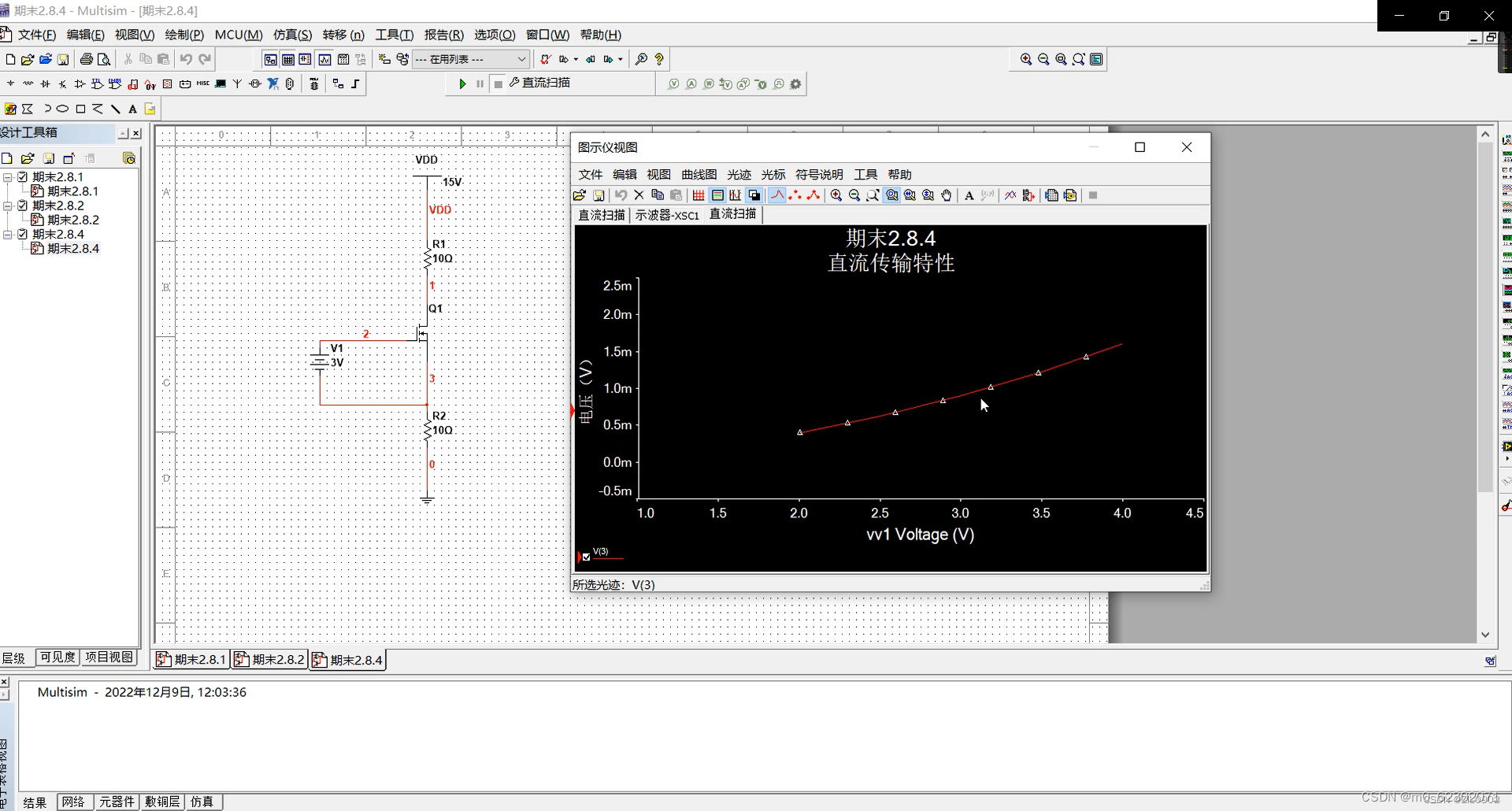This screenshot has height=811, width=1512.
Task: Open the spreadsheet view toolbar icon
Action: point(288,59)
